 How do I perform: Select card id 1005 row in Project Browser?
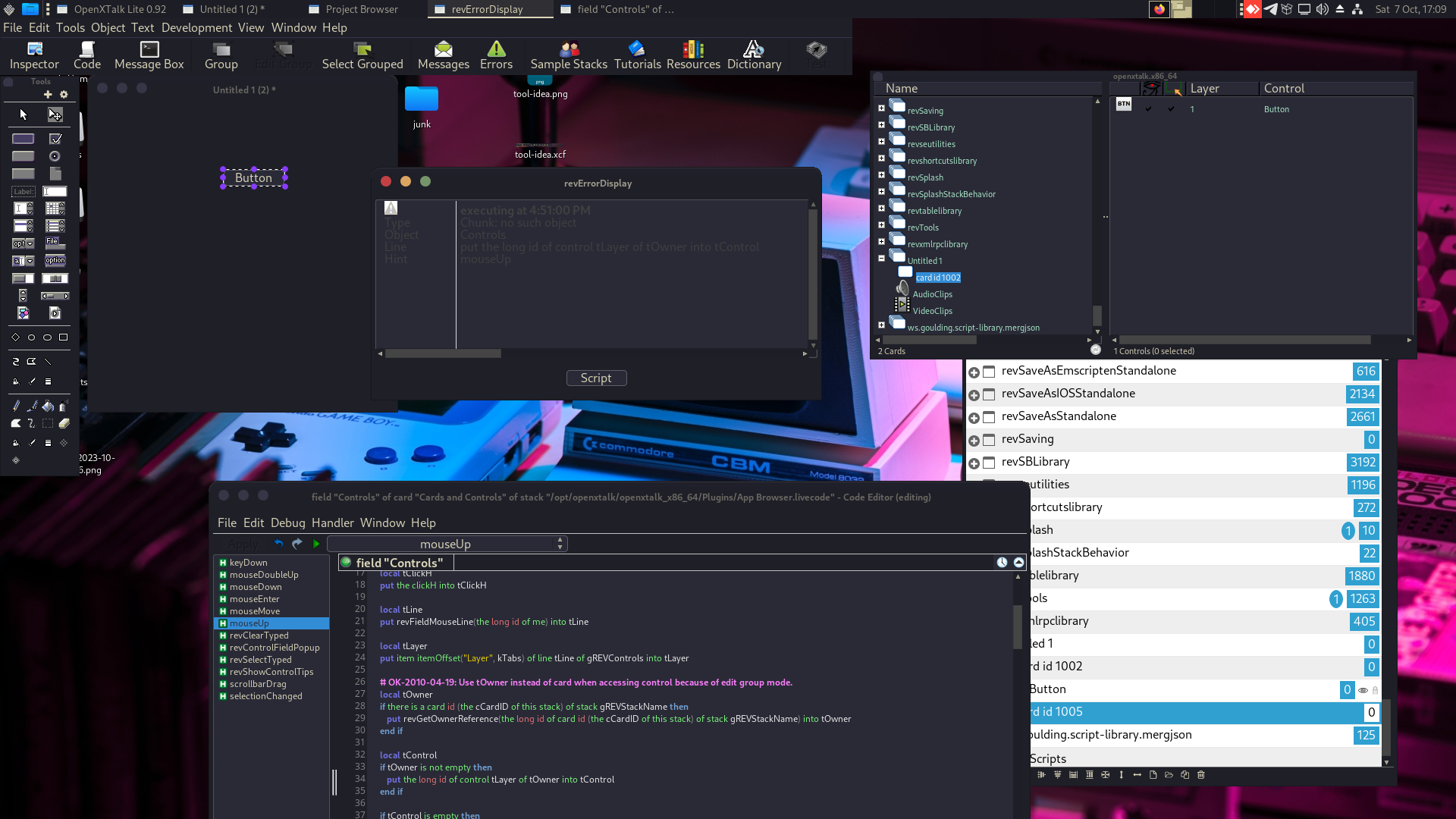(x=1205, y=712)
